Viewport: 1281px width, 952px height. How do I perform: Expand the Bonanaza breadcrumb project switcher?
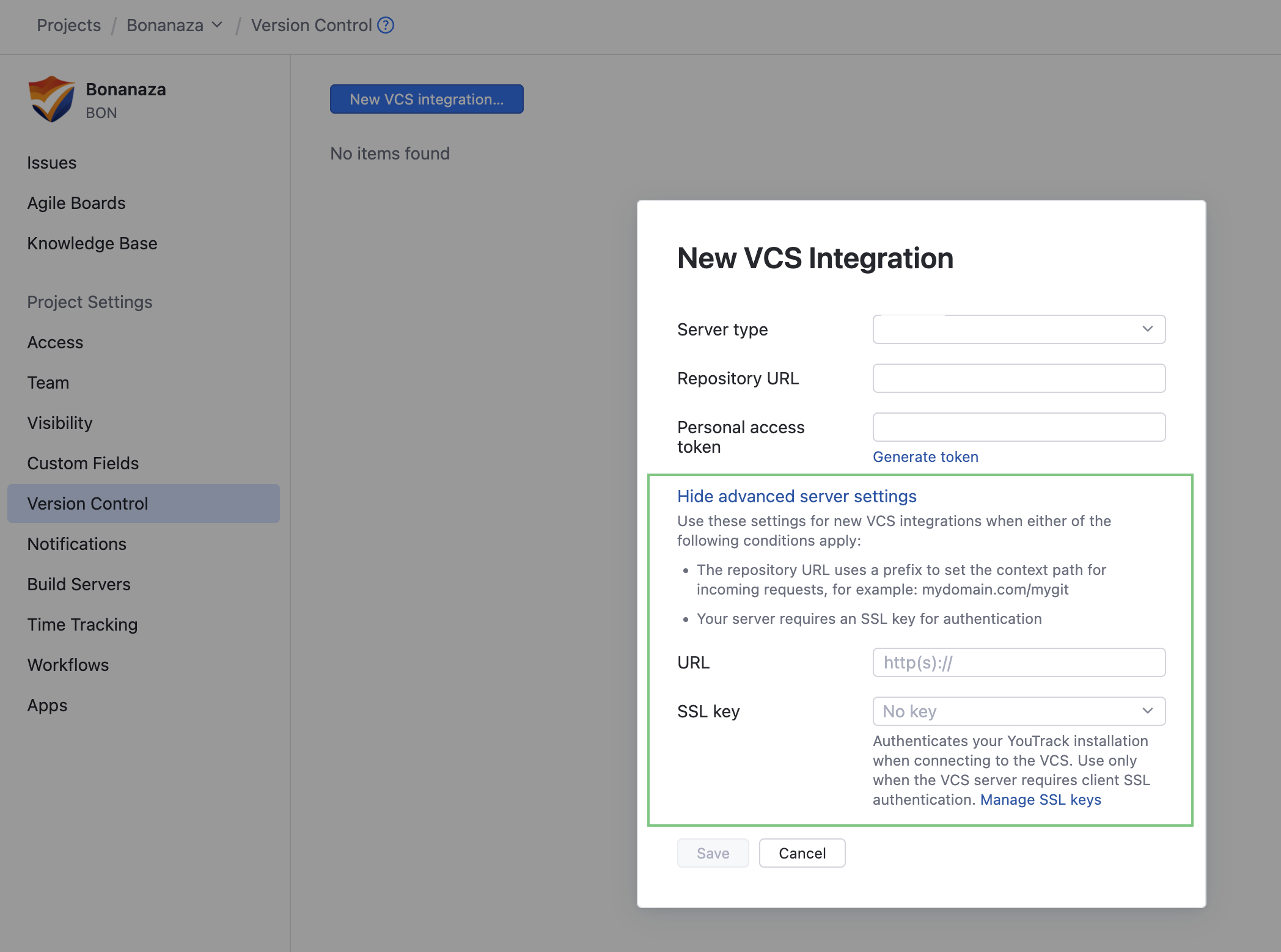[217, 25]
